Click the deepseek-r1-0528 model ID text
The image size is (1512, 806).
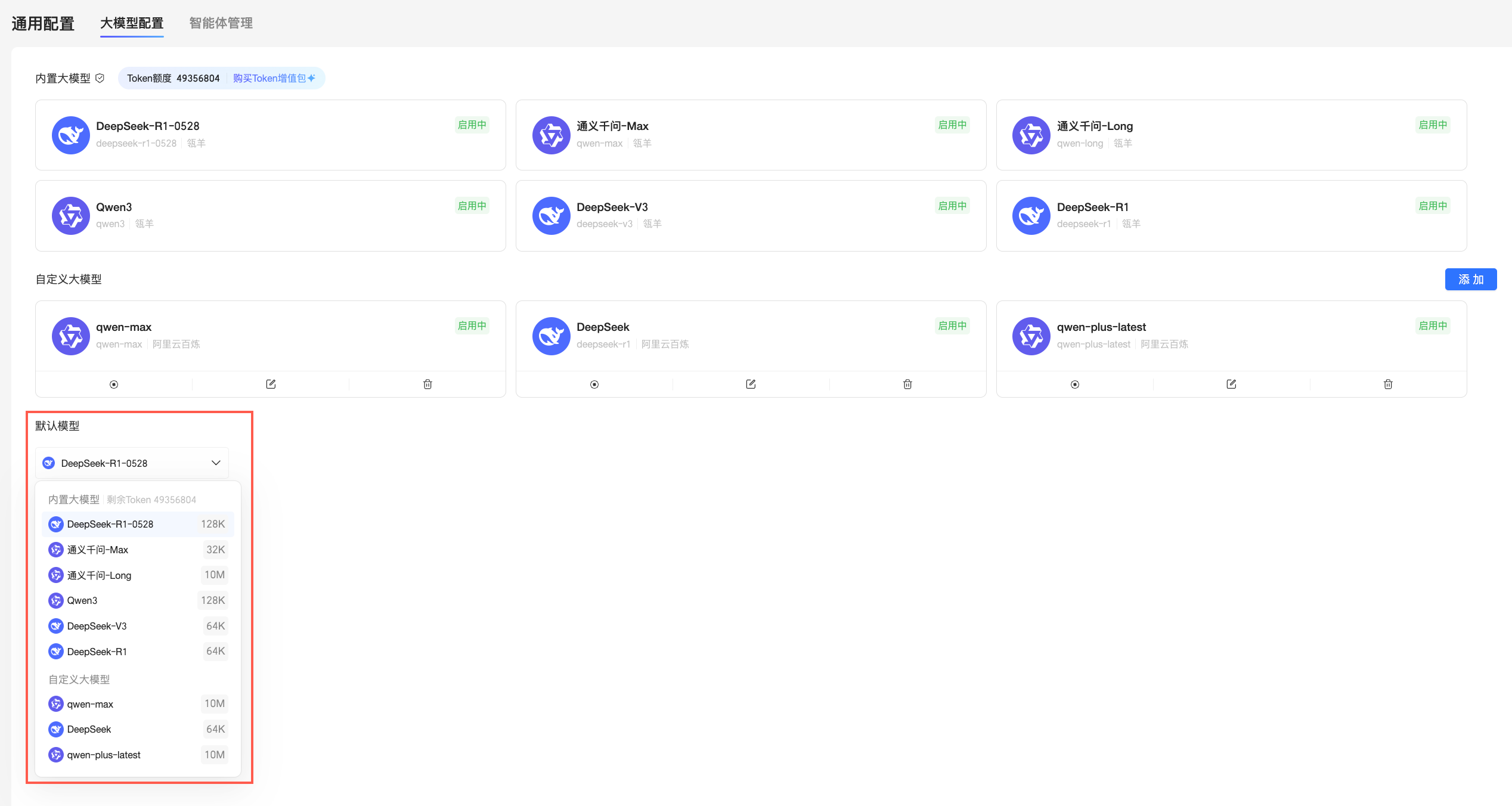tap(137, 143)
